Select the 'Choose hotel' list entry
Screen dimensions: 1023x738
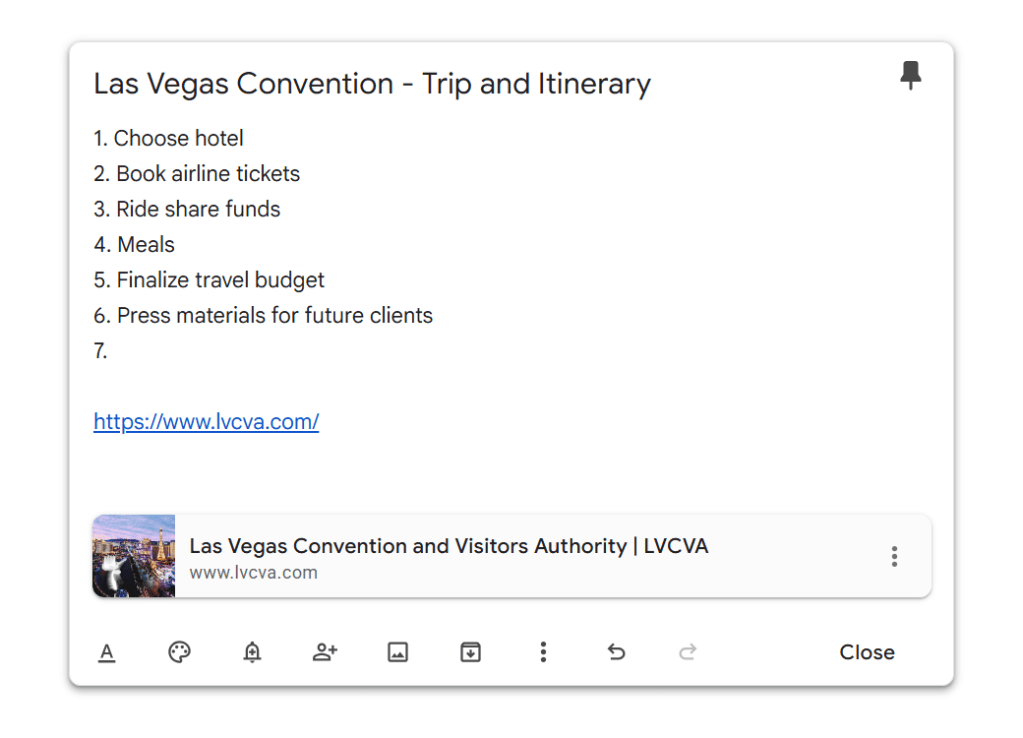pos(168,138)
